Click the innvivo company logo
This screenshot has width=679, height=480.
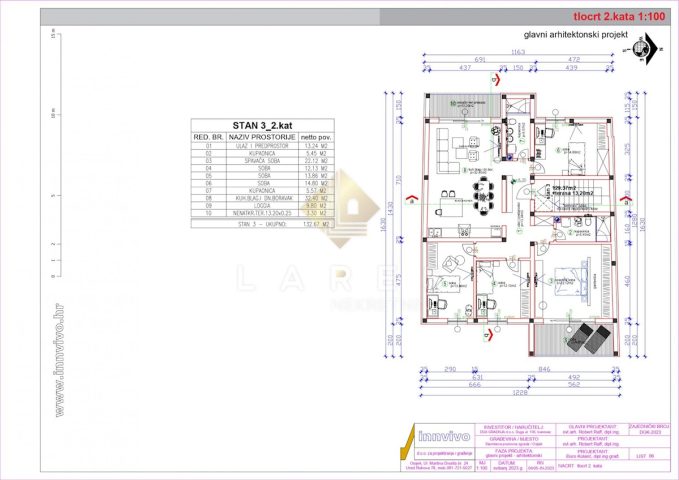click(x=444, y=436)
